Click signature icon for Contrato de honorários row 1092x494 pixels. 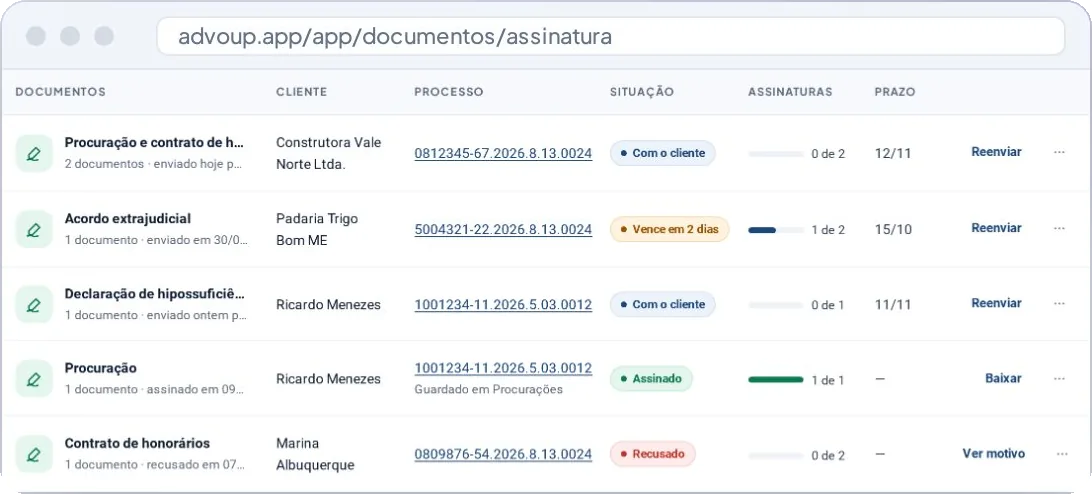pyautogui.click(x=33, y=454)
